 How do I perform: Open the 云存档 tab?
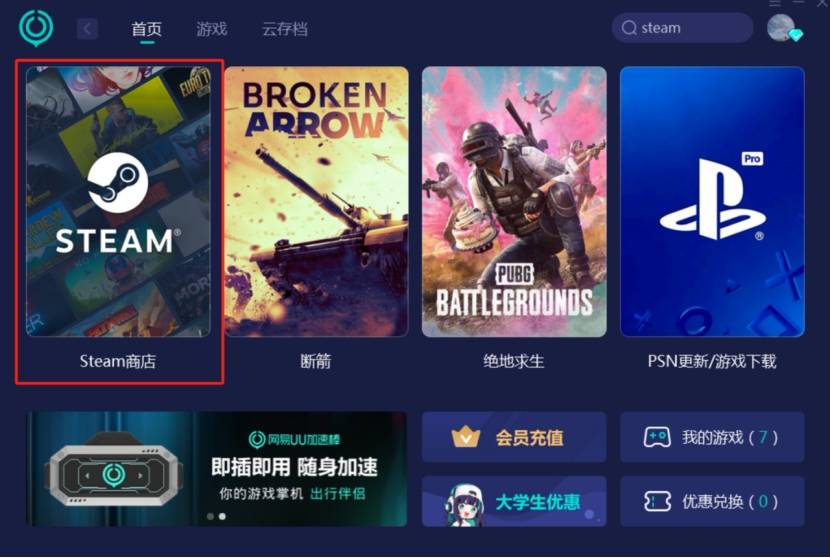[285, 29]
